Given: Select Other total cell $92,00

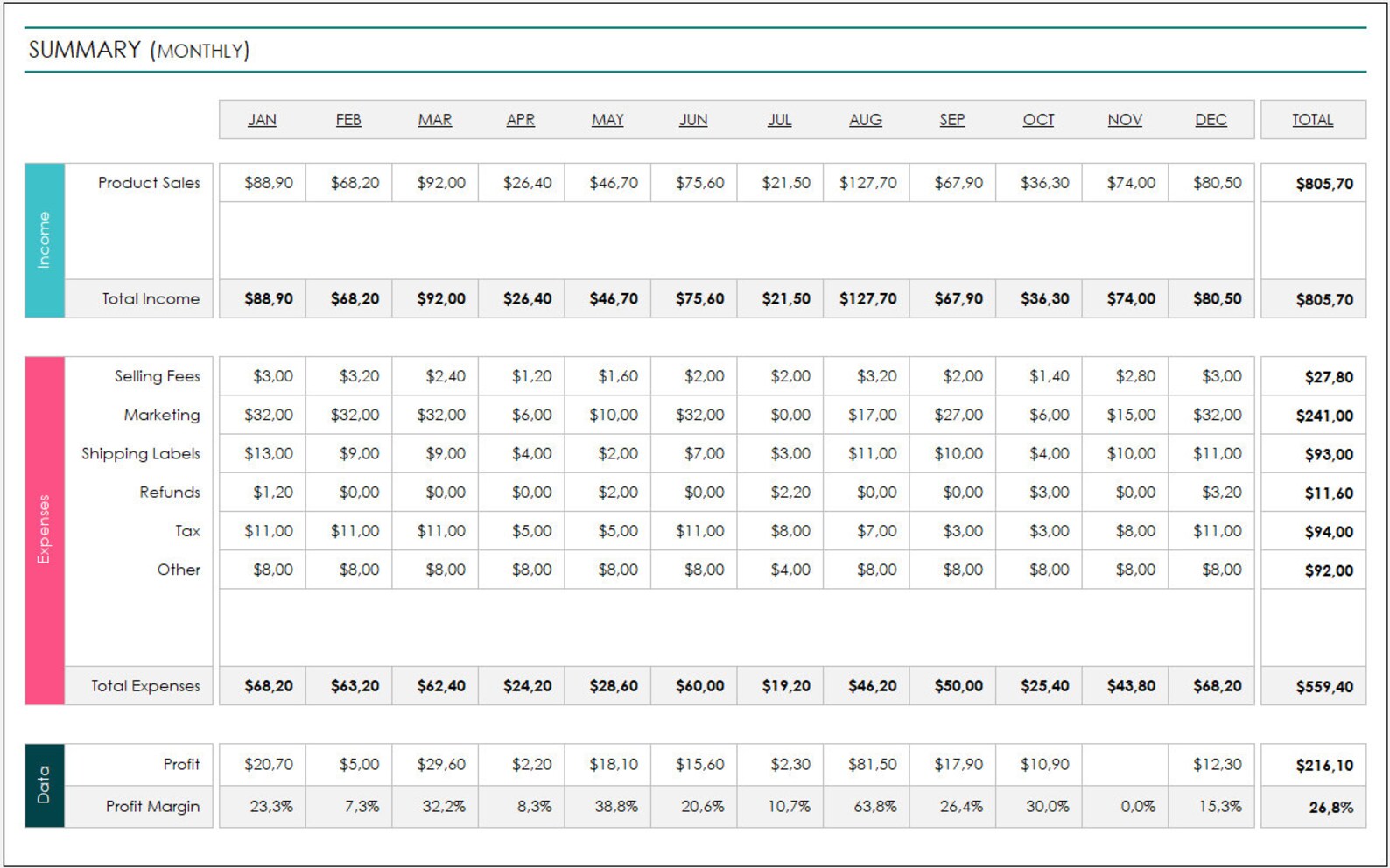Looking at the screenshot, I should click(x=1313, y=570).
